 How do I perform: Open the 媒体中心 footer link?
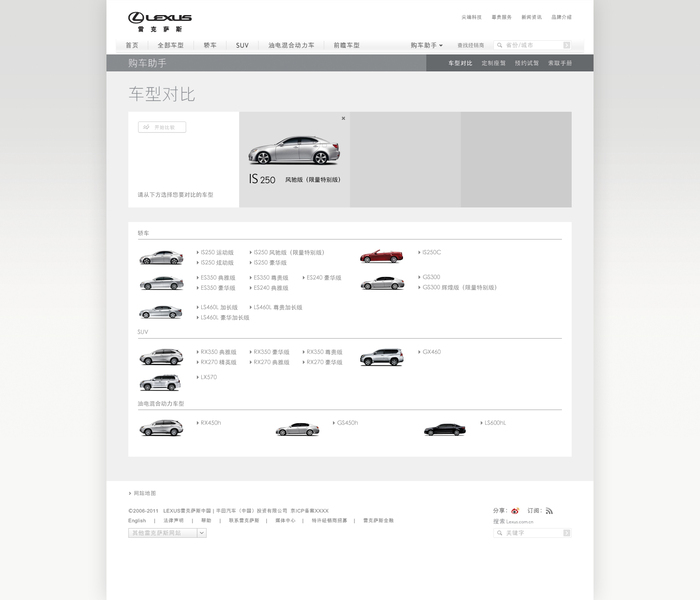pos(285,521)
